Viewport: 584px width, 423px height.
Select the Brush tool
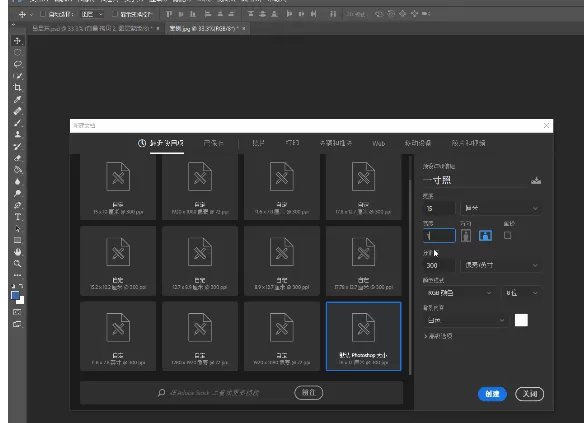pos(18,123)
